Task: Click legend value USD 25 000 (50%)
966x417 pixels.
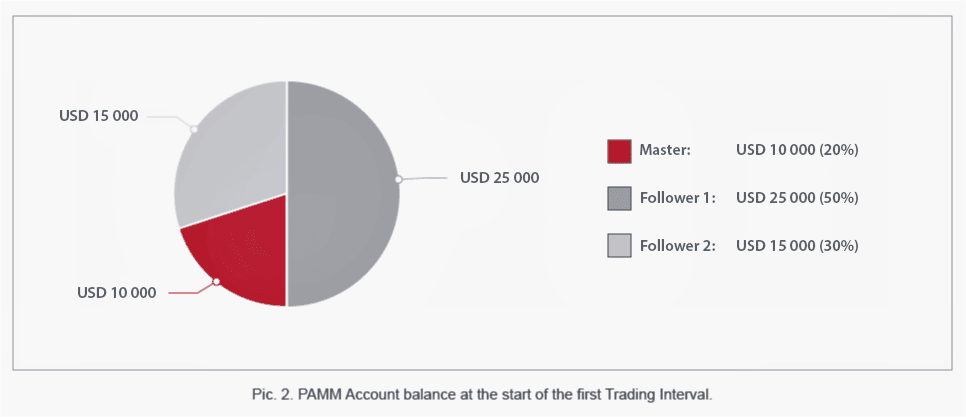Action: (x=797, y=198)
